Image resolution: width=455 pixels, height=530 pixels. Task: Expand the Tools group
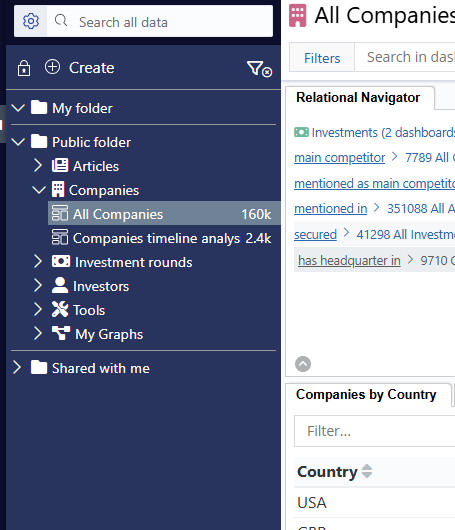(x=38, y=310)
